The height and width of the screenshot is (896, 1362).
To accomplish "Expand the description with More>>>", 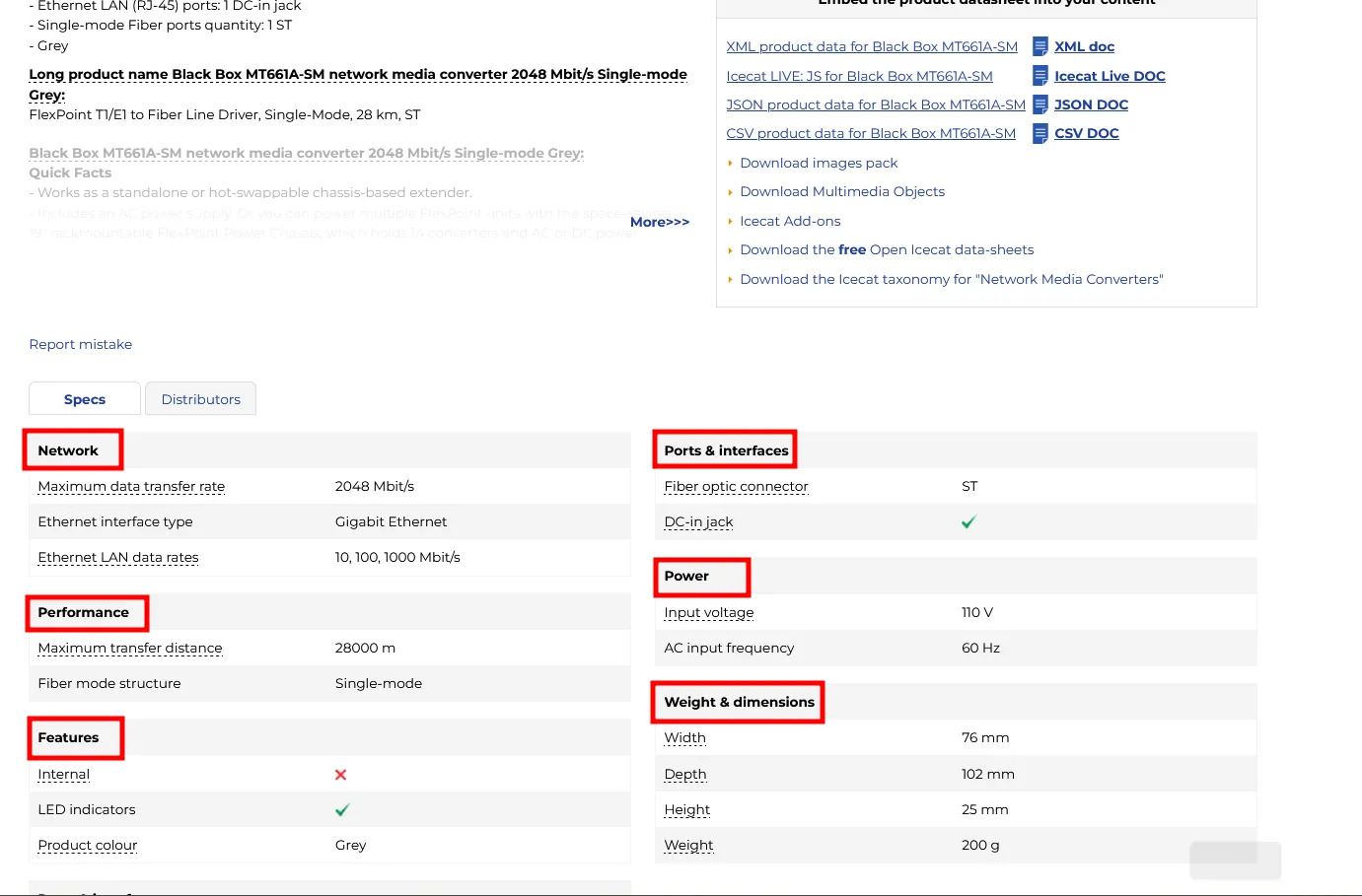I will [x=660, y=222].
